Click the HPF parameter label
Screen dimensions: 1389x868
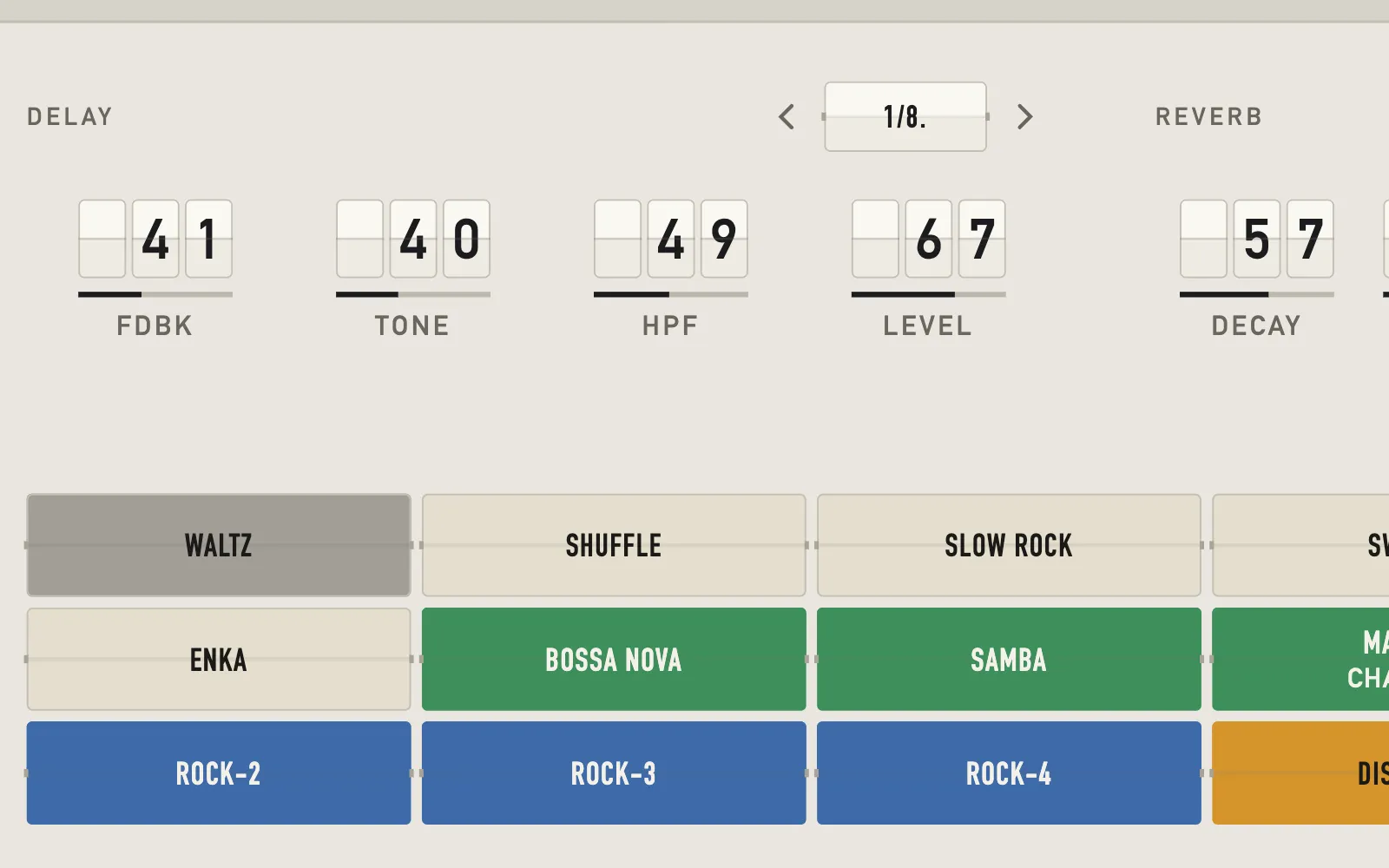point(670,325)
